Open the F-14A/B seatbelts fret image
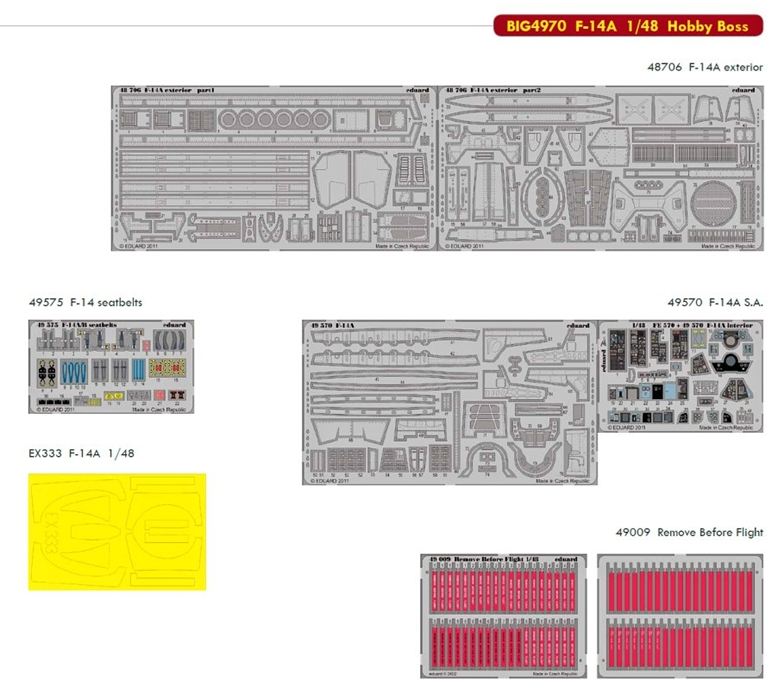 [x=112, y=367]
